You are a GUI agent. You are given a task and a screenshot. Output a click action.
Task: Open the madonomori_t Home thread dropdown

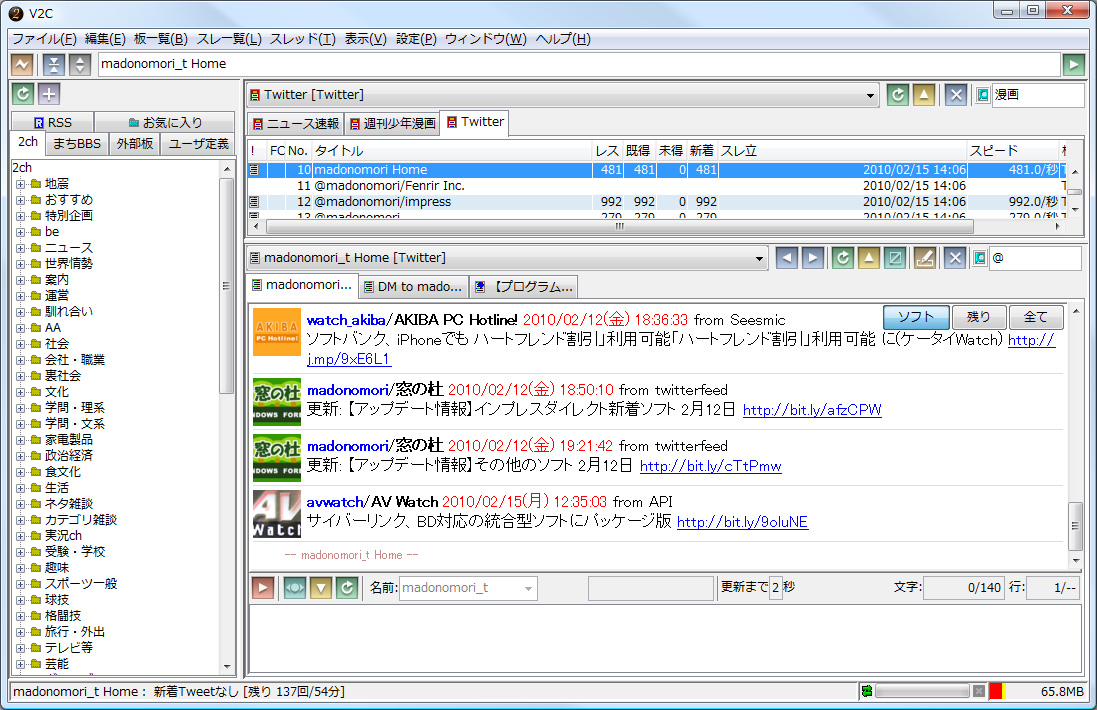(x=500, y=257)
